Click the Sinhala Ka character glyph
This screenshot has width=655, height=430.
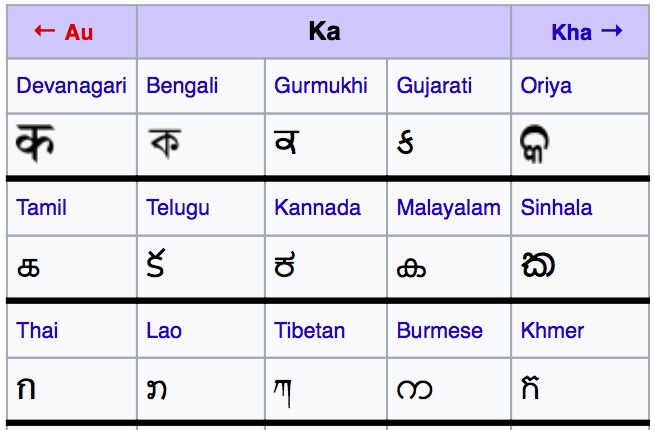[538, 265]
